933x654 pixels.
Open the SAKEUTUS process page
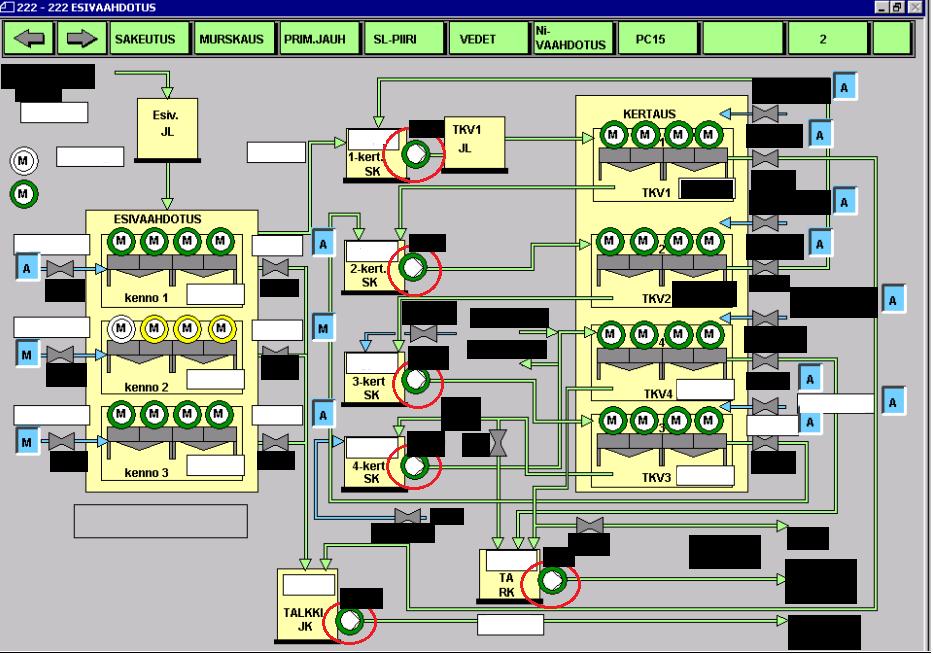(x=149, y=39)
